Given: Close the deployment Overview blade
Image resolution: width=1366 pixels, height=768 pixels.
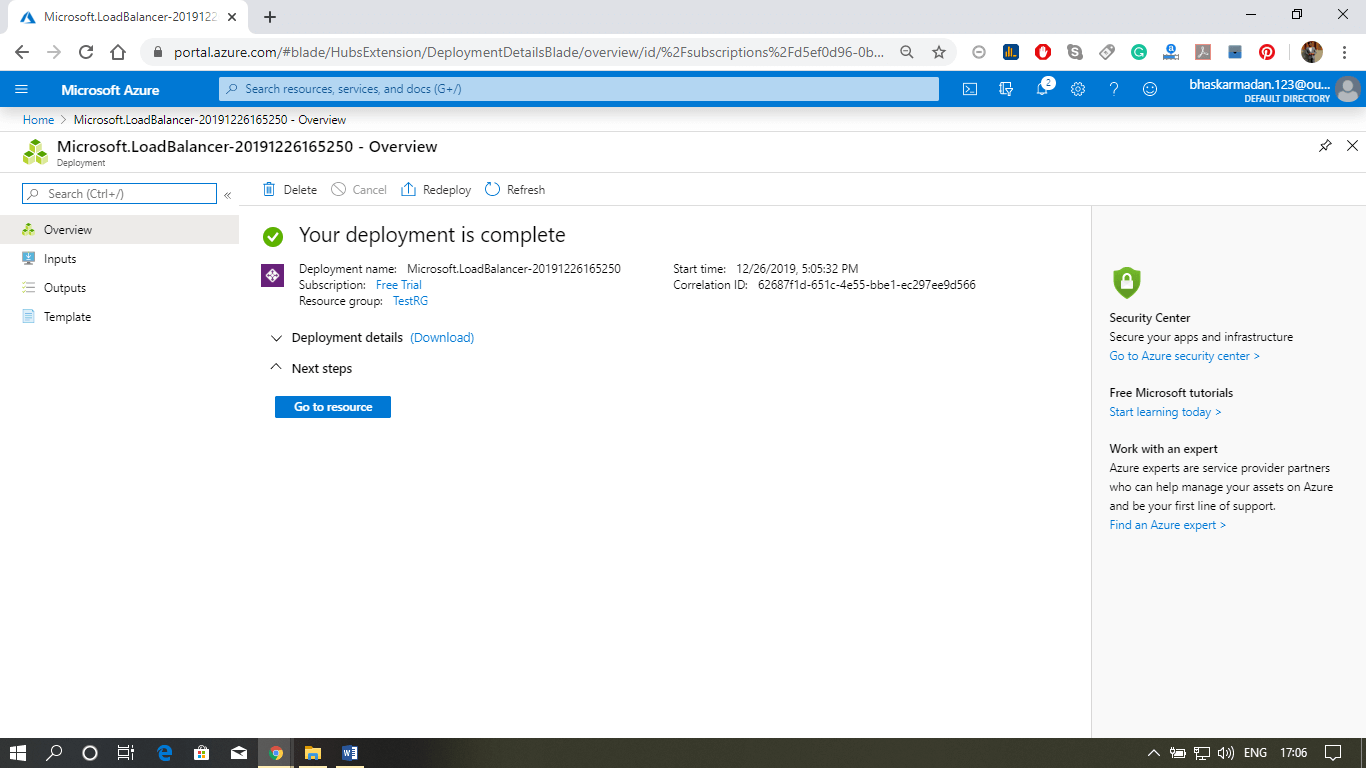Looking at the screenshot, I should coord(1352,146).
